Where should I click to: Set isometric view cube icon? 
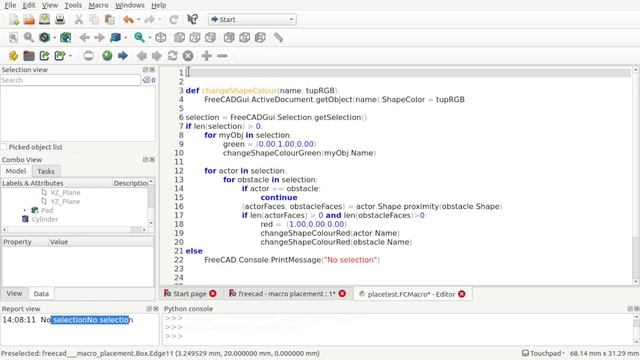161,38
